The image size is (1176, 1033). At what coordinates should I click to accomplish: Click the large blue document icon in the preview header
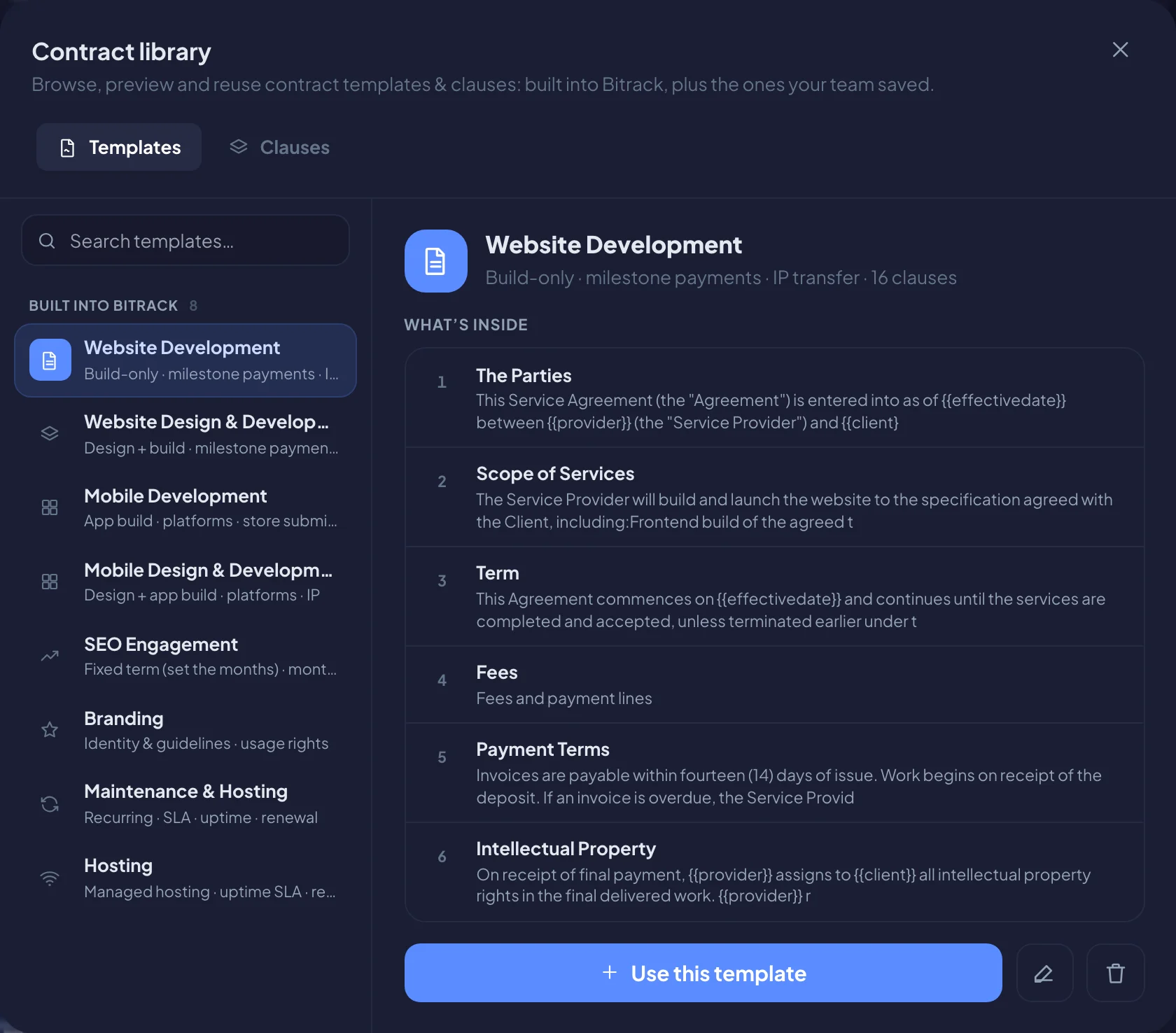pos(436,261)
